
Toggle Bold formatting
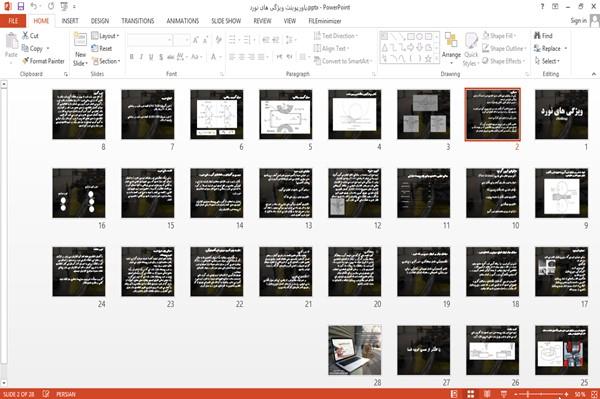point(132,57)
